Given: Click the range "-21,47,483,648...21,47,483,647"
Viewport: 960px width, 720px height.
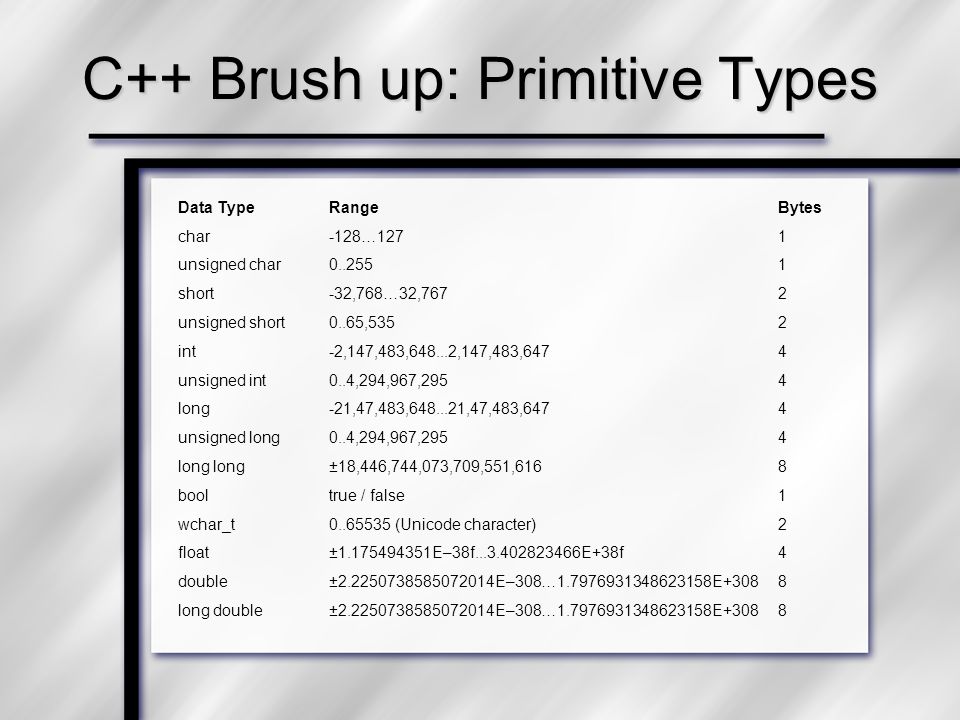Looking at the screenshot, I should [439, 409].
